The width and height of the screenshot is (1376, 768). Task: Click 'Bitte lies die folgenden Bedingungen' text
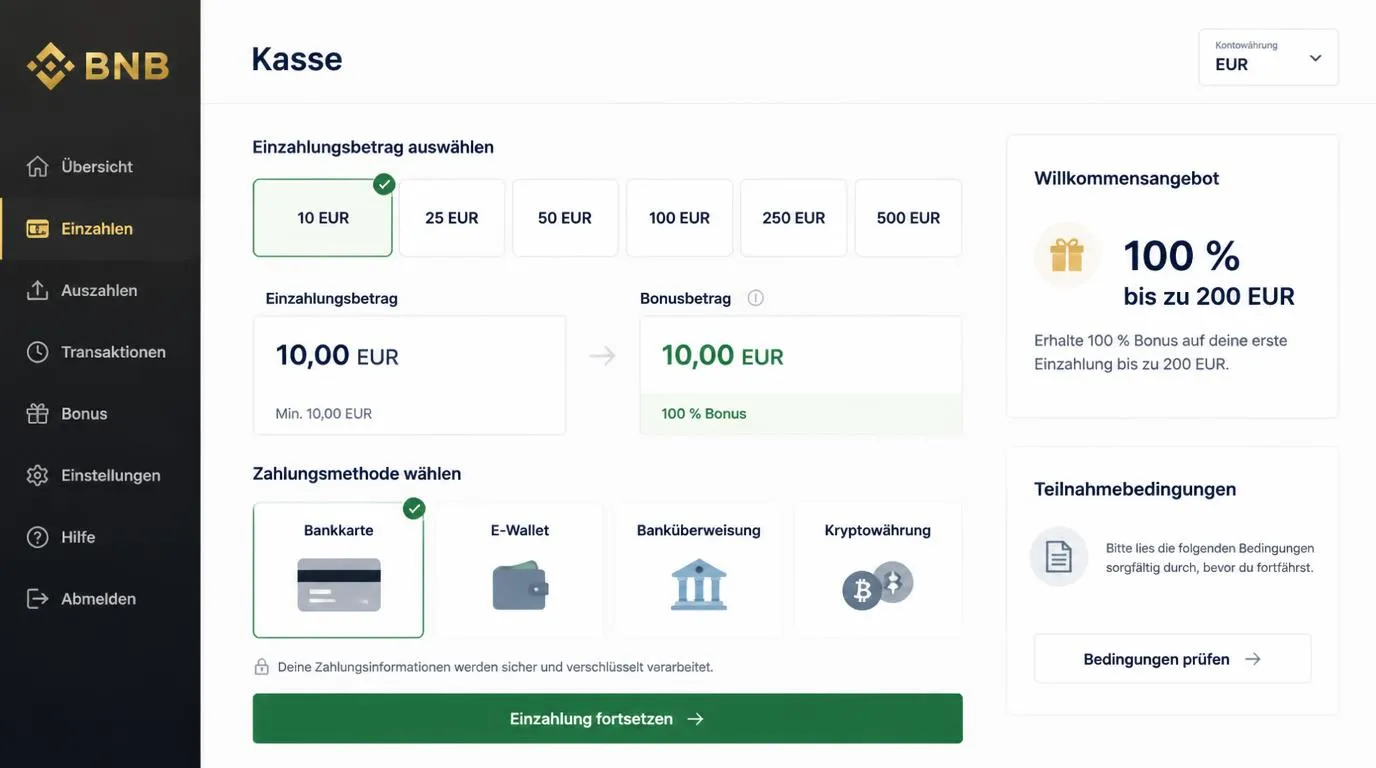point(1210,558)
